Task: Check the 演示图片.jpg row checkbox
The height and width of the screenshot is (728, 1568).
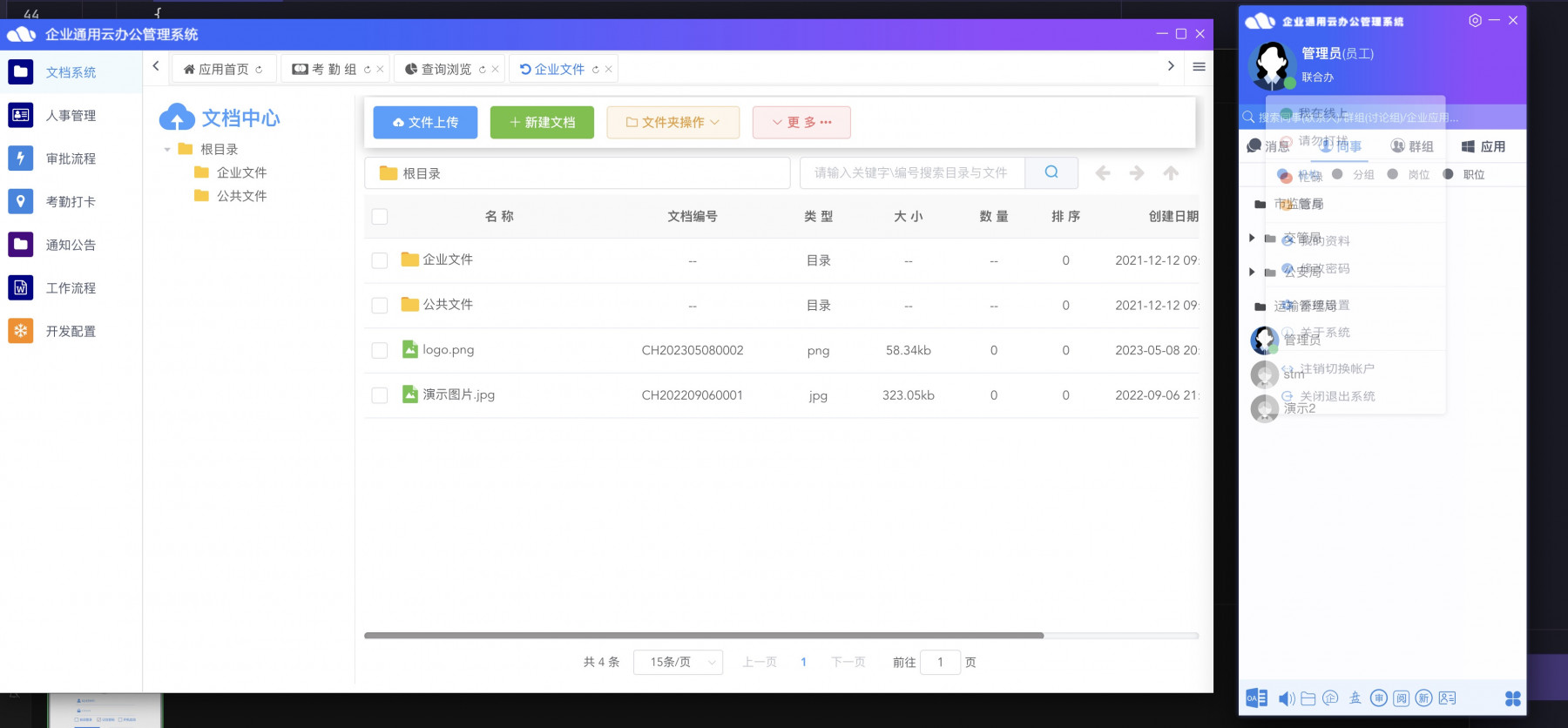Action: (x=380, y=395)
